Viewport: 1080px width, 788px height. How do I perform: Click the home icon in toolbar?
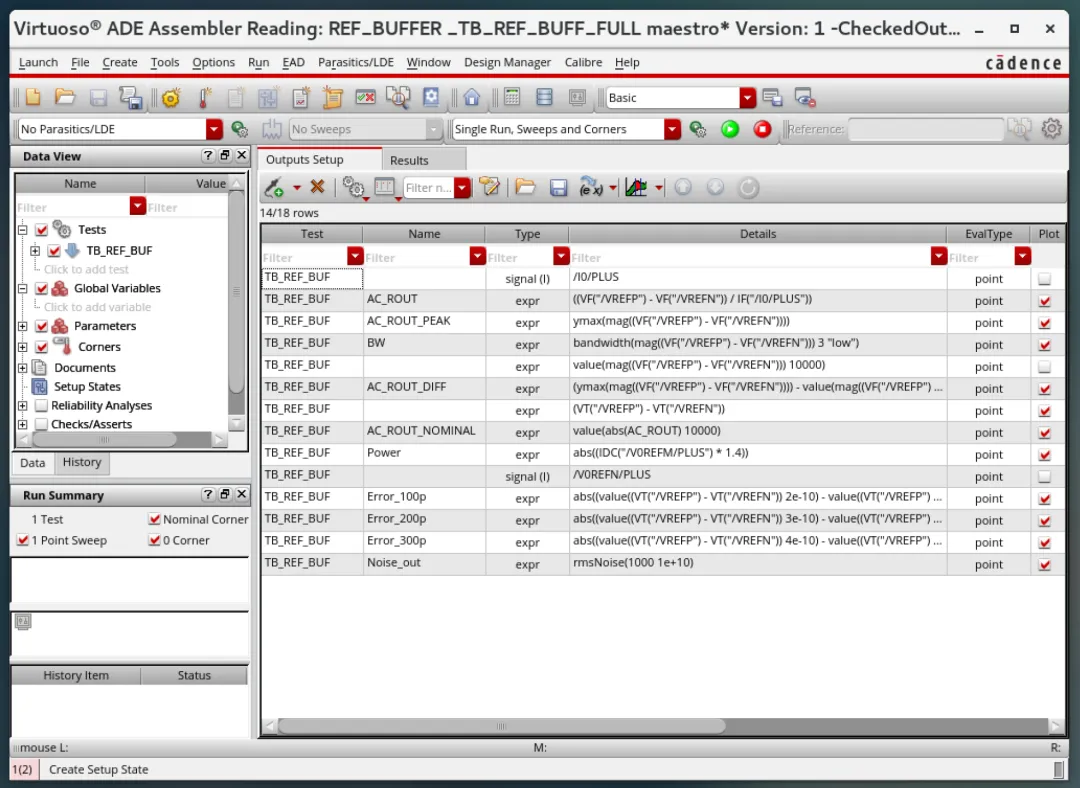click(472, 97)
